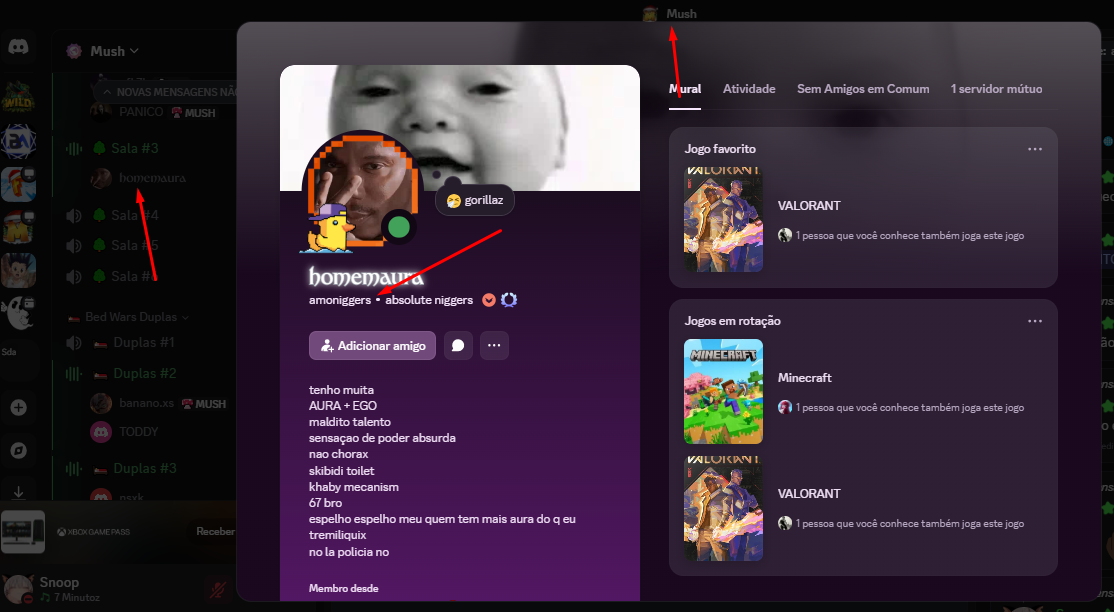The height and width of the screenshot is (612, 1114).
Task: Join voice channel Duplas #3
Action: pyautogui.click(x=145, y=468)
